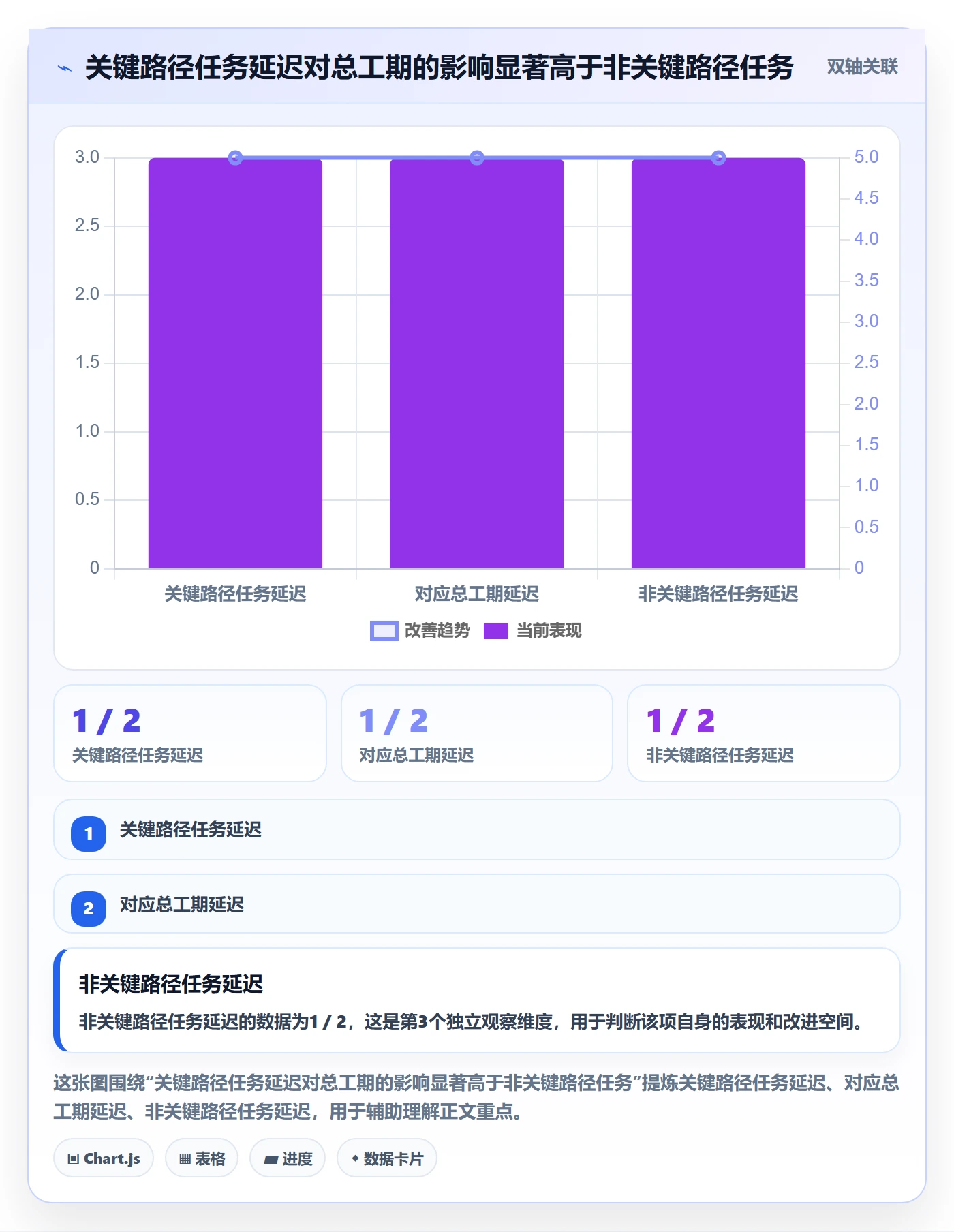Click the 数据卡片 tag
Screen dimensions: 954x1232
[x=387, y=1158]
